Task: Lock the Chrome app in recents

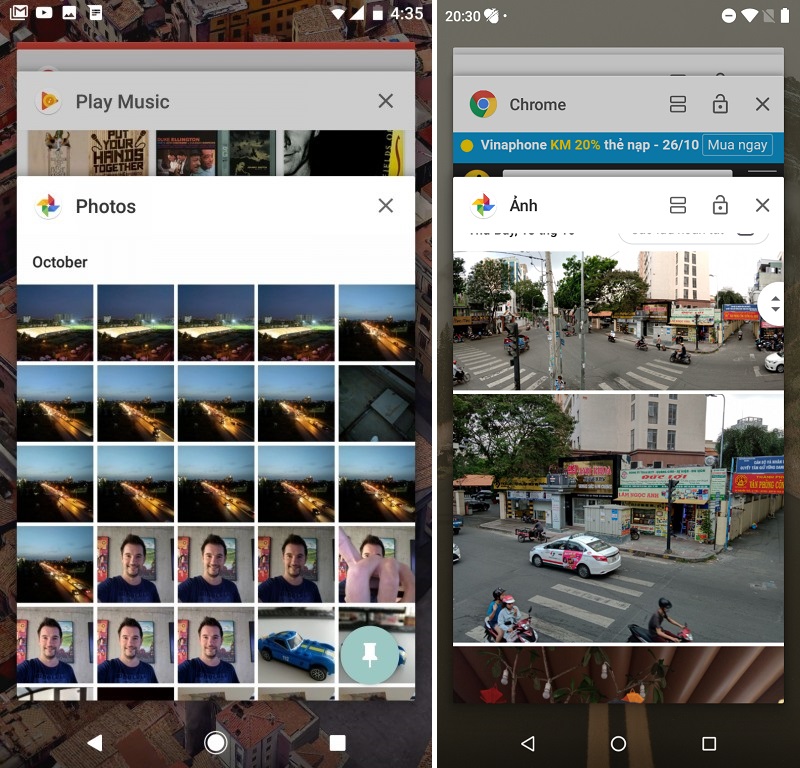Action: [720, 104]
